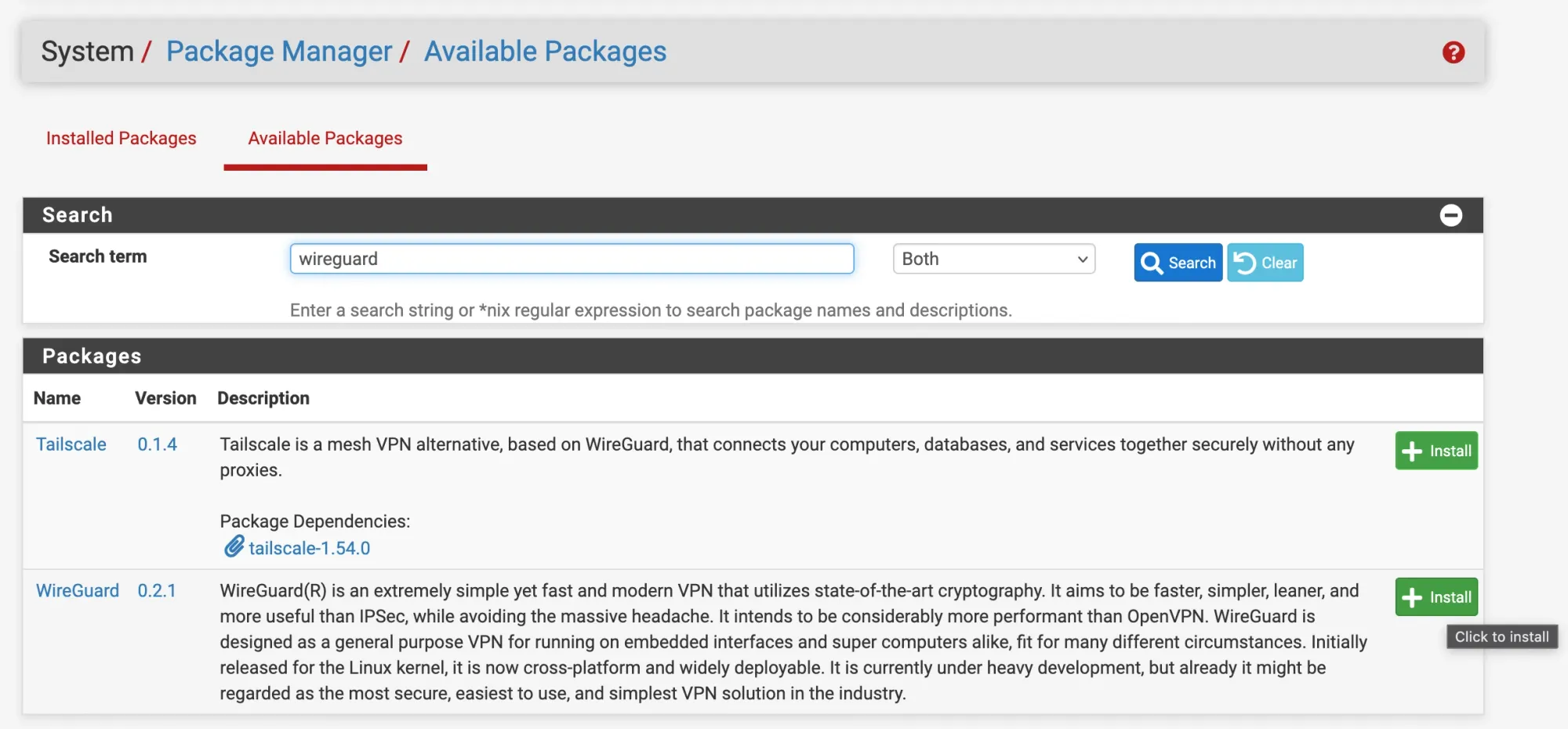Run the package Search button
This screenshot has width=1568, height=729.
[1178, 263]
